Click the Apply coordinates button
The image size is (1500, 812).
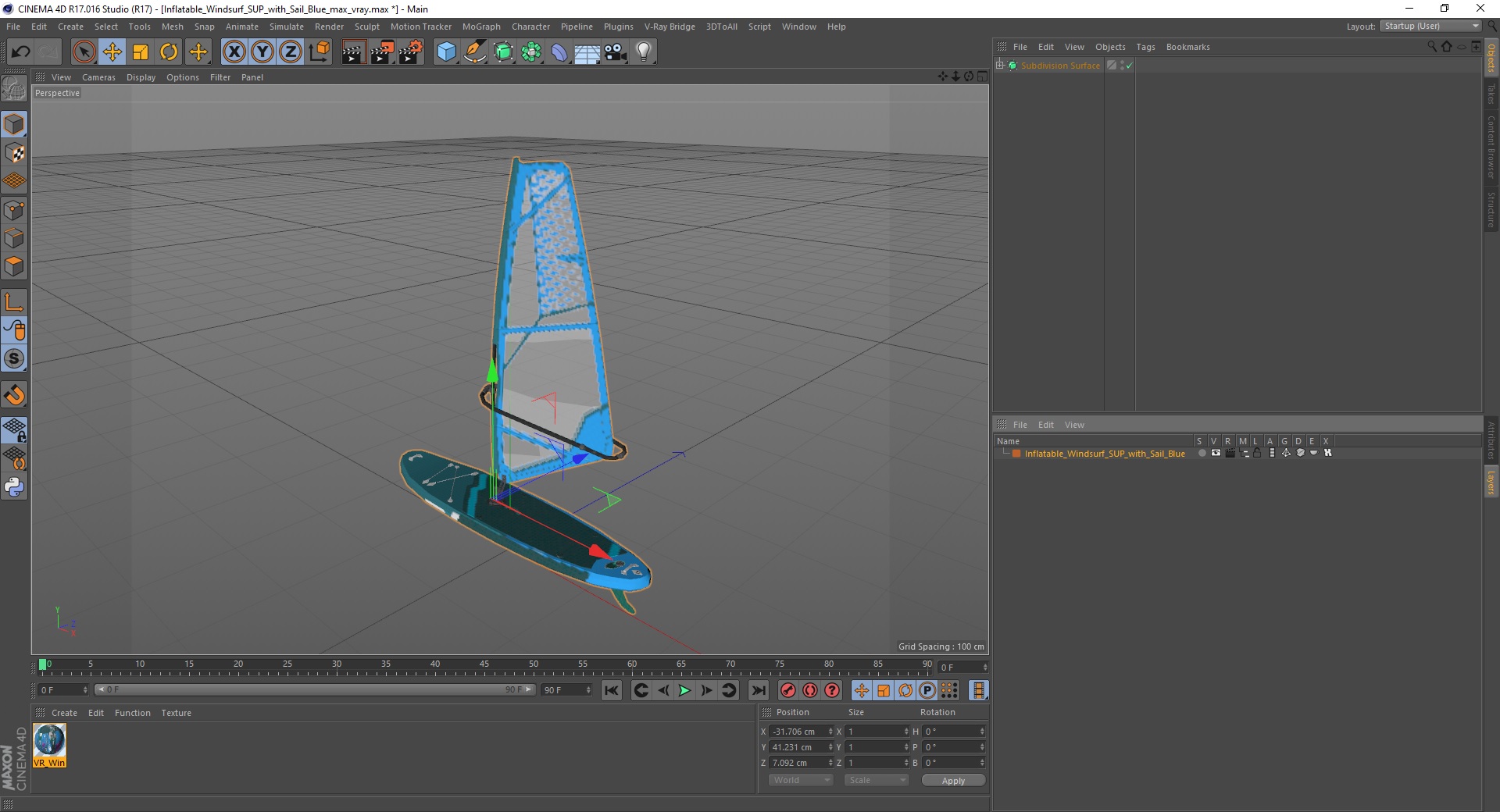tap(953, 781)
